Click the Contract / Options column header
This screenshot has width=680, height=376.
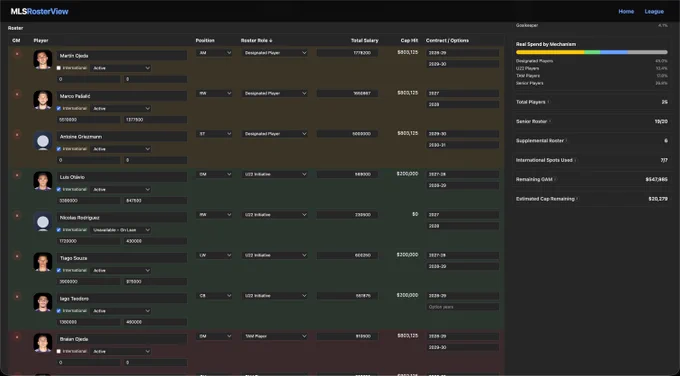(447, 40)
